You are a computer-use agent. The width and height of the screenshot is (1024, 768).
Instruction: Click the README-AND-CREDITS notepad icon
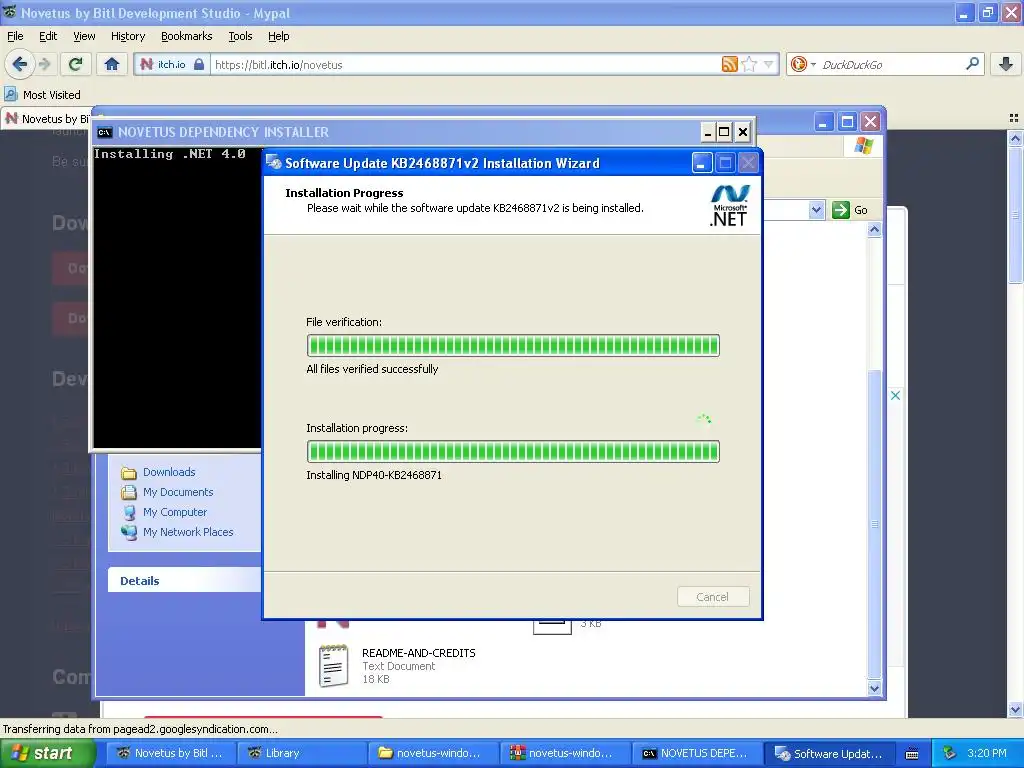pyautogui.click(x=333, y=665)
